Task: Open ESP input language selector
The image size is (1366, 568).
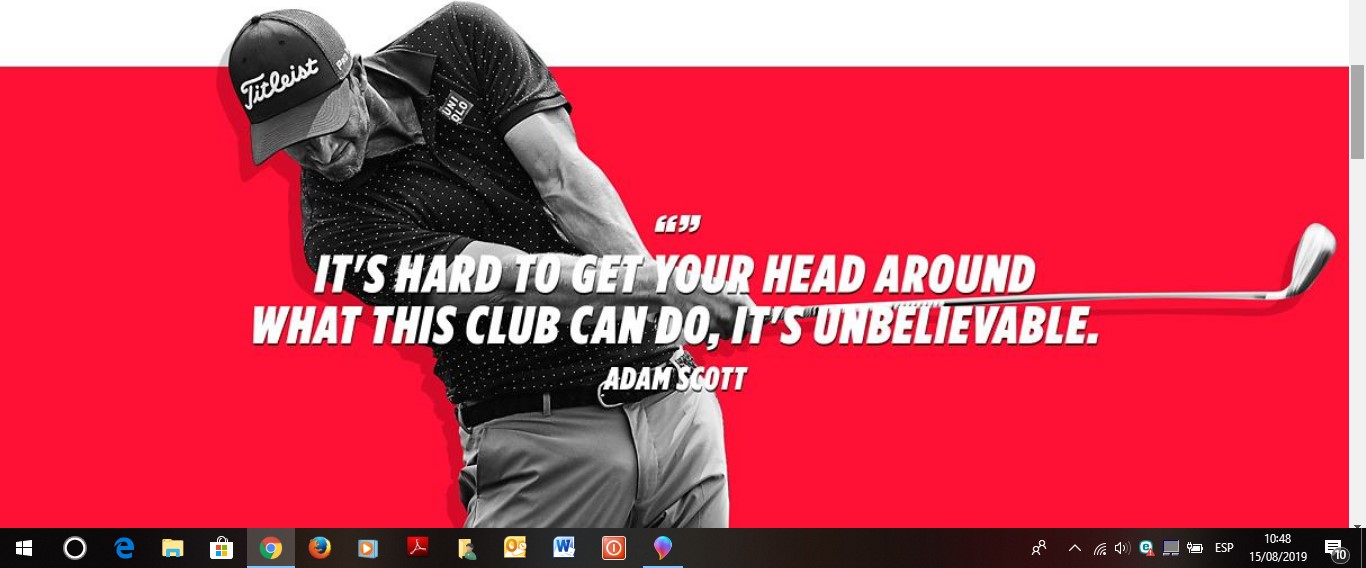Action: pos(1224,548)
